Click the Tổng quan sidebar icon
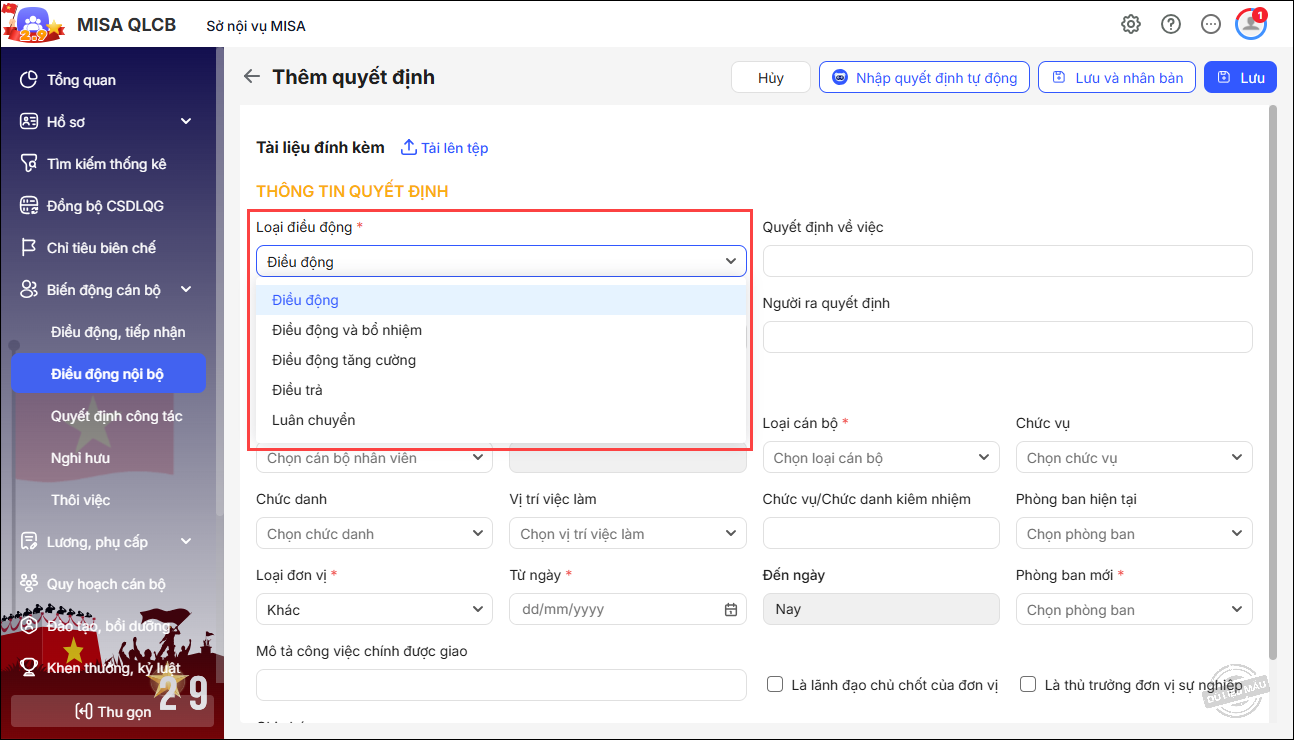Image resolution: width=1294 pixels, height=740 pixels. (29, 80)
